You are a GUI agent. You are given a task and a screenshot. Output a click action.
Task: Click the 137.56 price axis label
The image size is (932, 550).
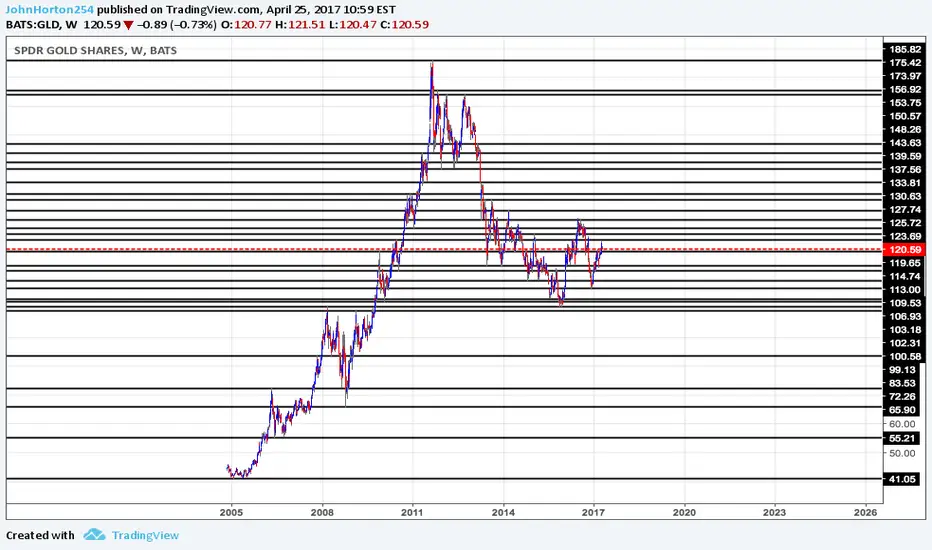(905, 169)
